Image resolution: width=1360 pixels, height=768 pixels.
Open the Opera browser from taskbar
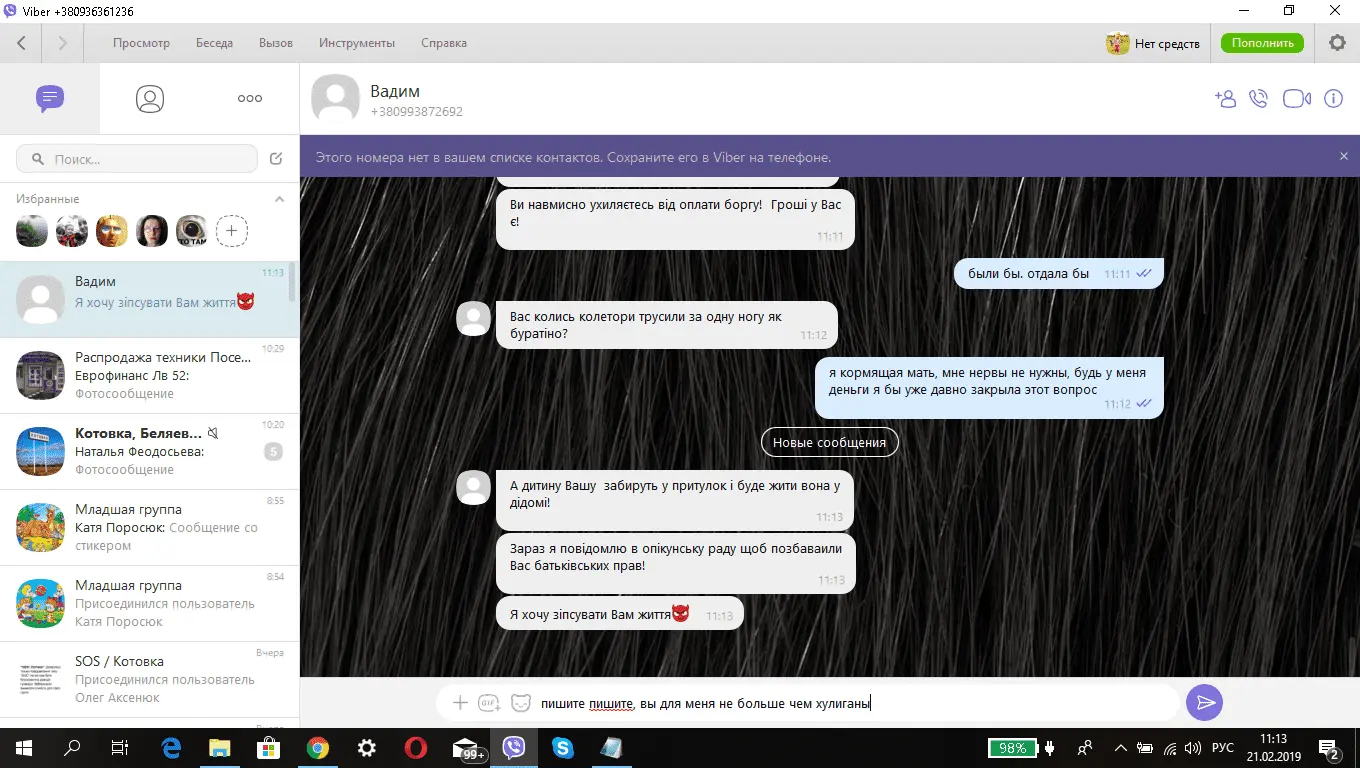[416, 748]
